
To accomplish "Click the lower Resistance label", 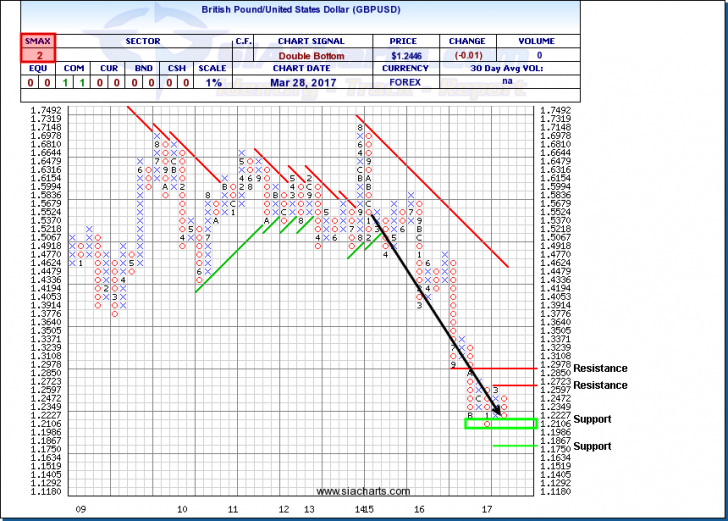I will [x=603, y=385].
